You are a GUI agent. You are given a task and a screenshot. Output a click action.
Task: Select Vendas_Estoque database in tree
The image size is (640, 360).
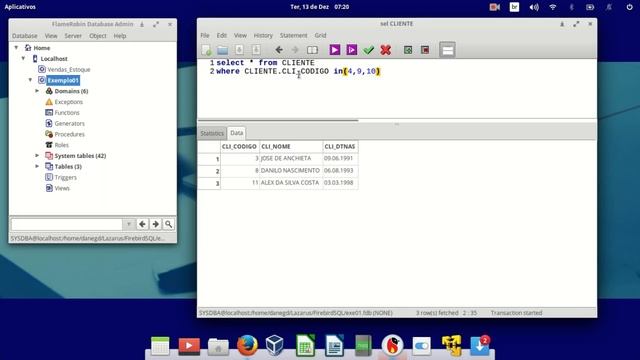tap(69, 69)
